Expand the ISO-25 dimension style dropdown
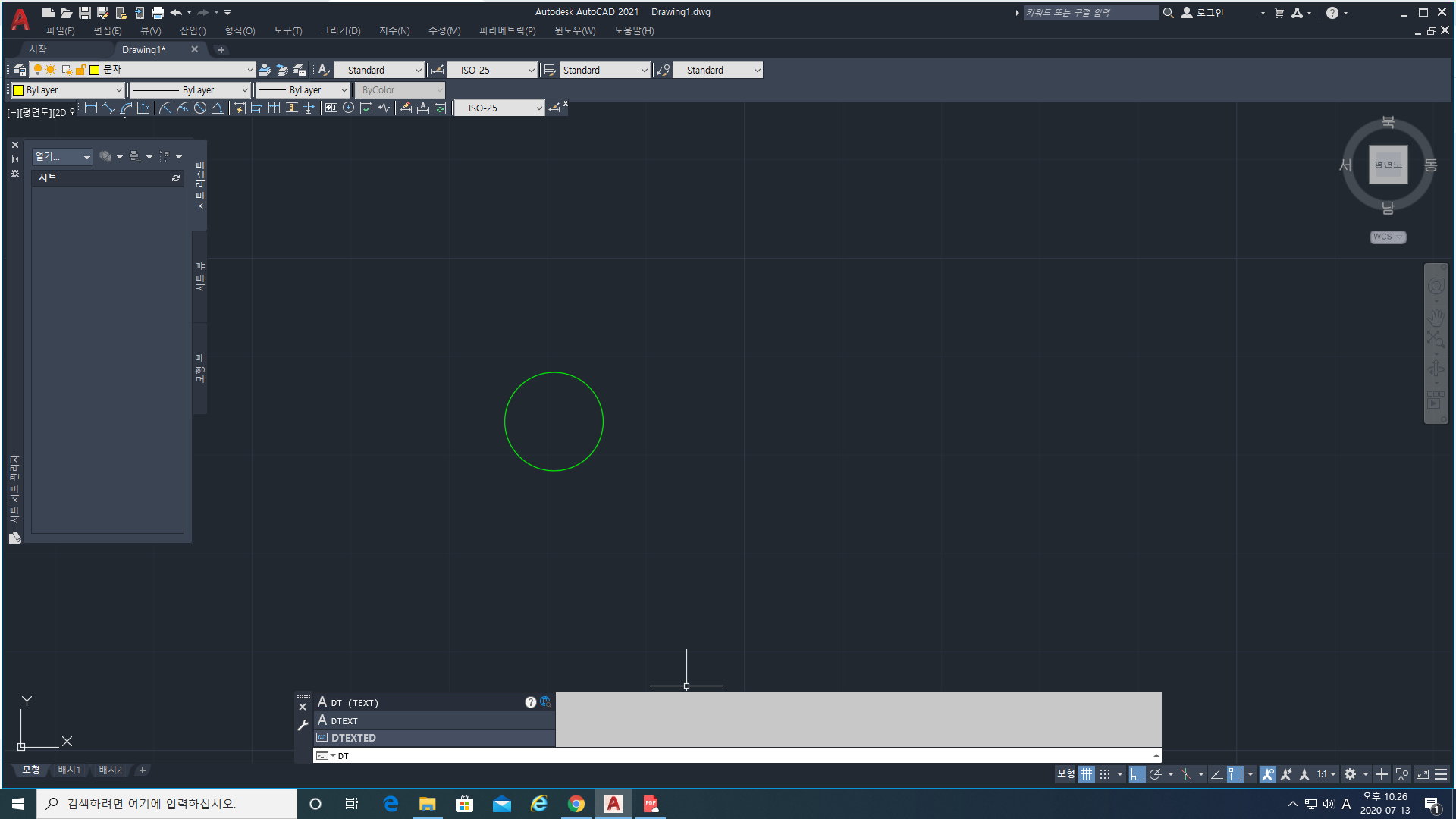This screenshot has height=819, width=1456. (x=532, y=70)
